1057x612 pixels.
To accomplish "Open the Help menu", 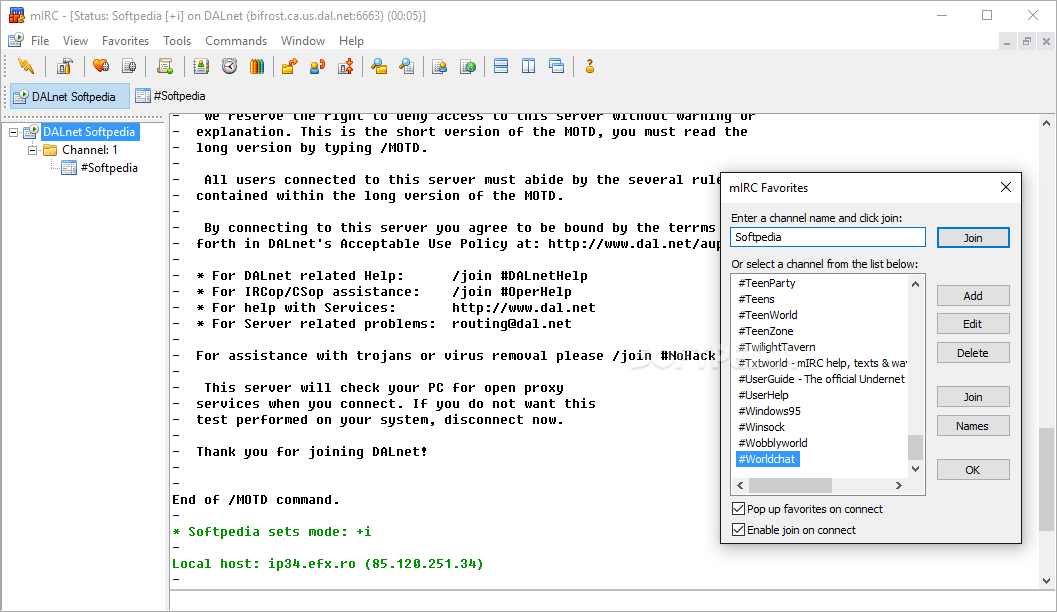I will [351, 40].
